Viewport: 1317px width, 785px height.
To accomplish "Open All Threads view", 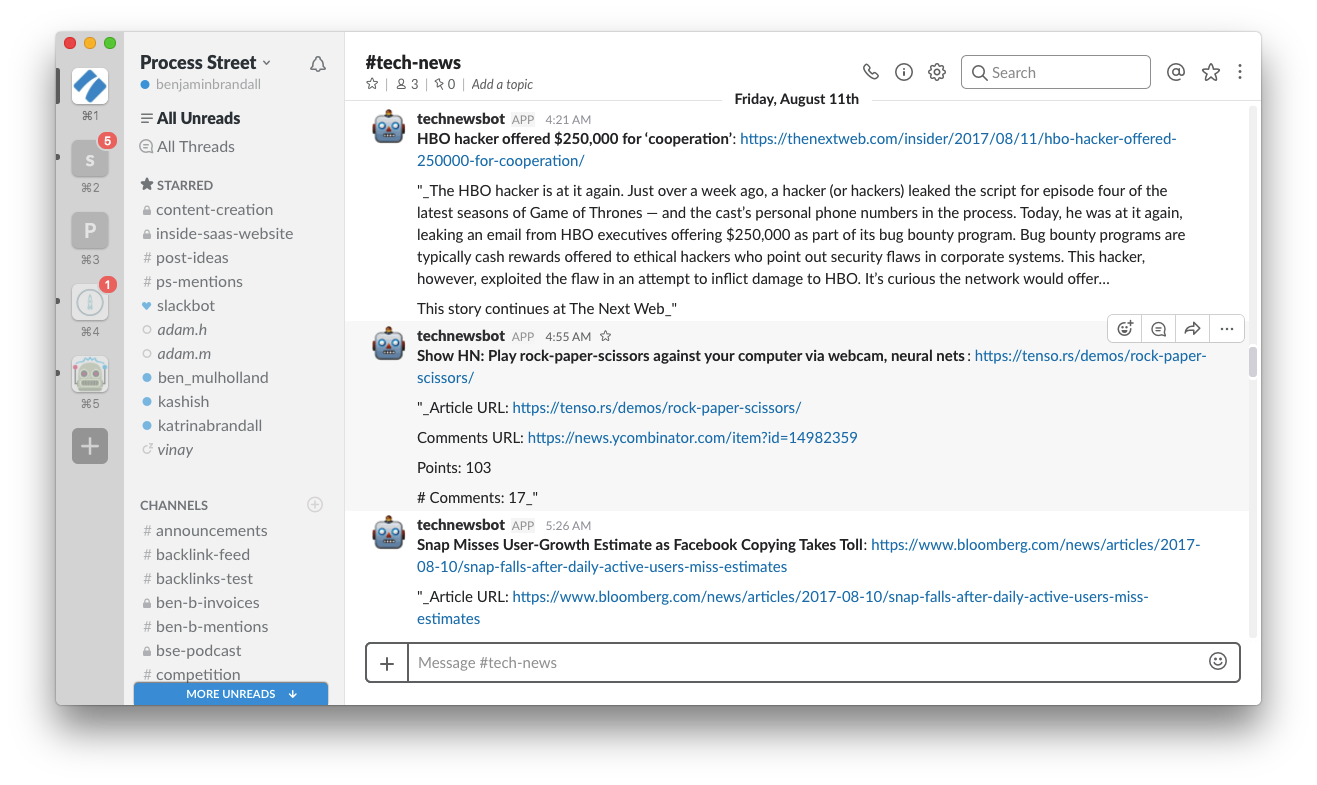I will 187,146.
